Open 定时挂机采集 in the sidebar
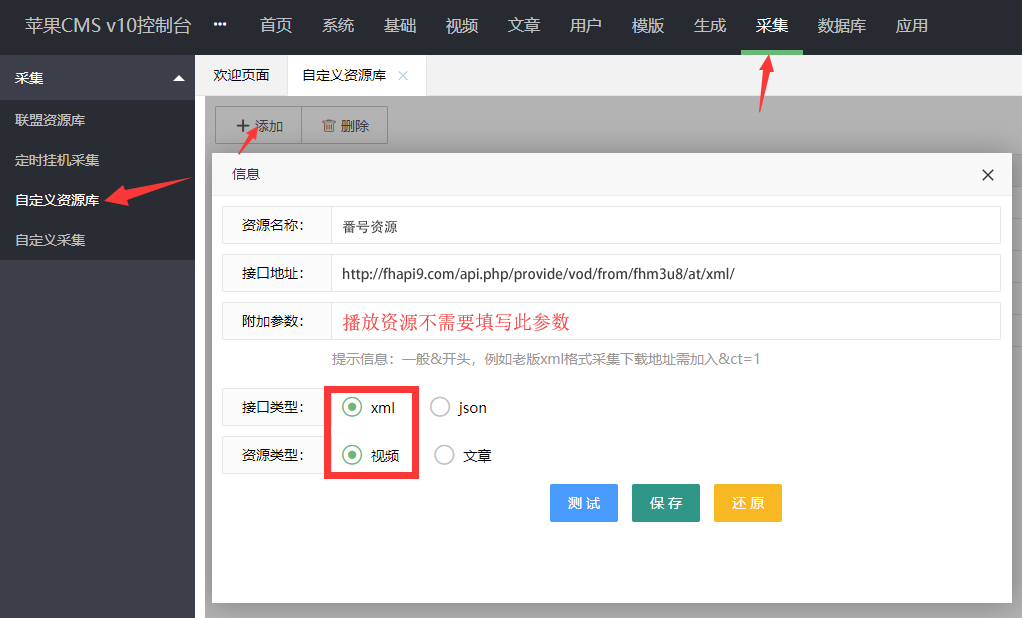This screenshot has height=618, width=1022. tap(57, 160)
